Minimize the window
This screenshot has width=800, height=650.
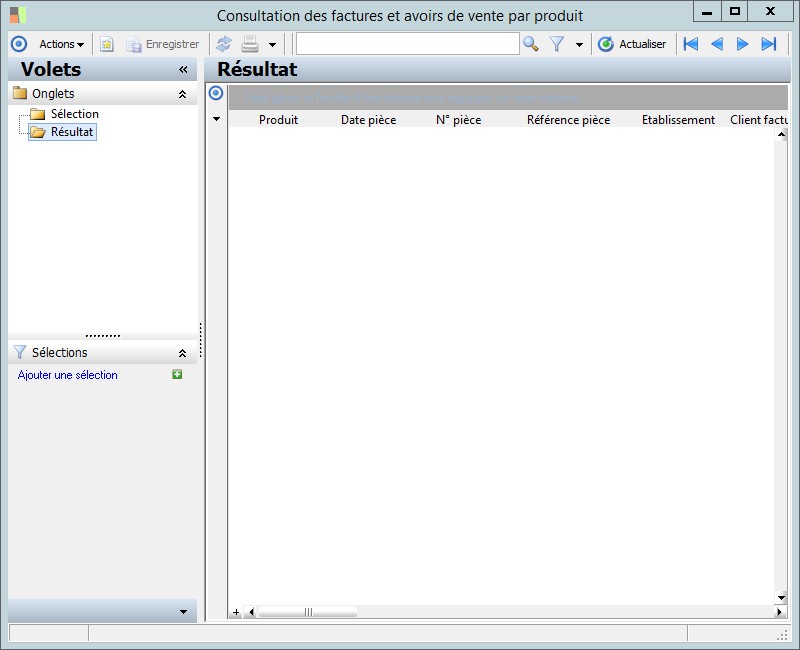coord(707,12)
